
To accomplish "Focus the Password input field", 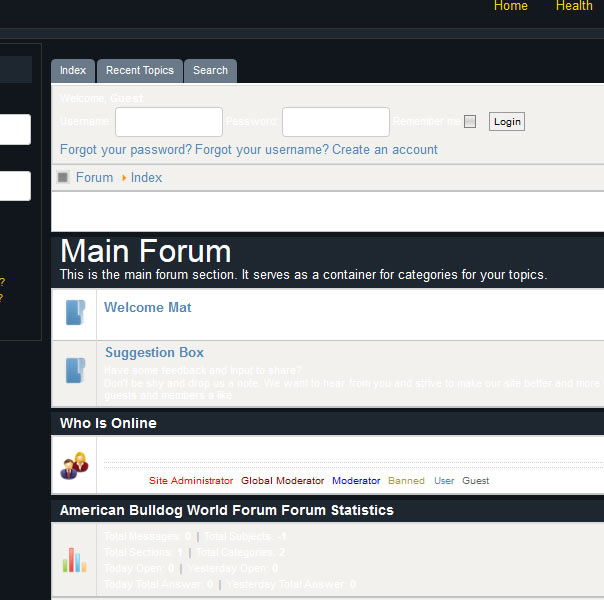I will 336,122.
